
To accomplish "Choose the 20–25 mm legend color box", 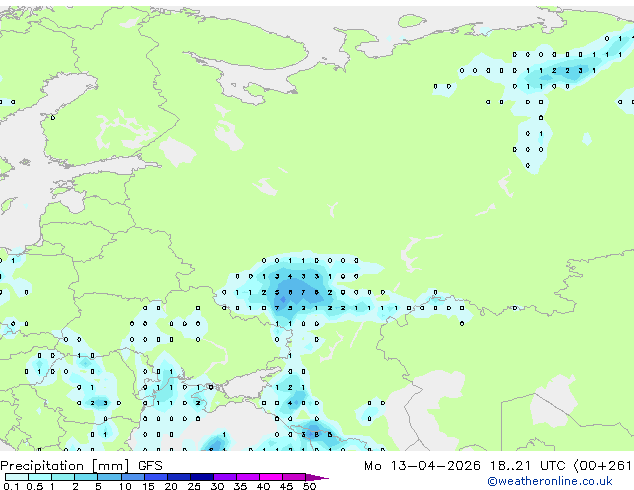I will (179, 477).
